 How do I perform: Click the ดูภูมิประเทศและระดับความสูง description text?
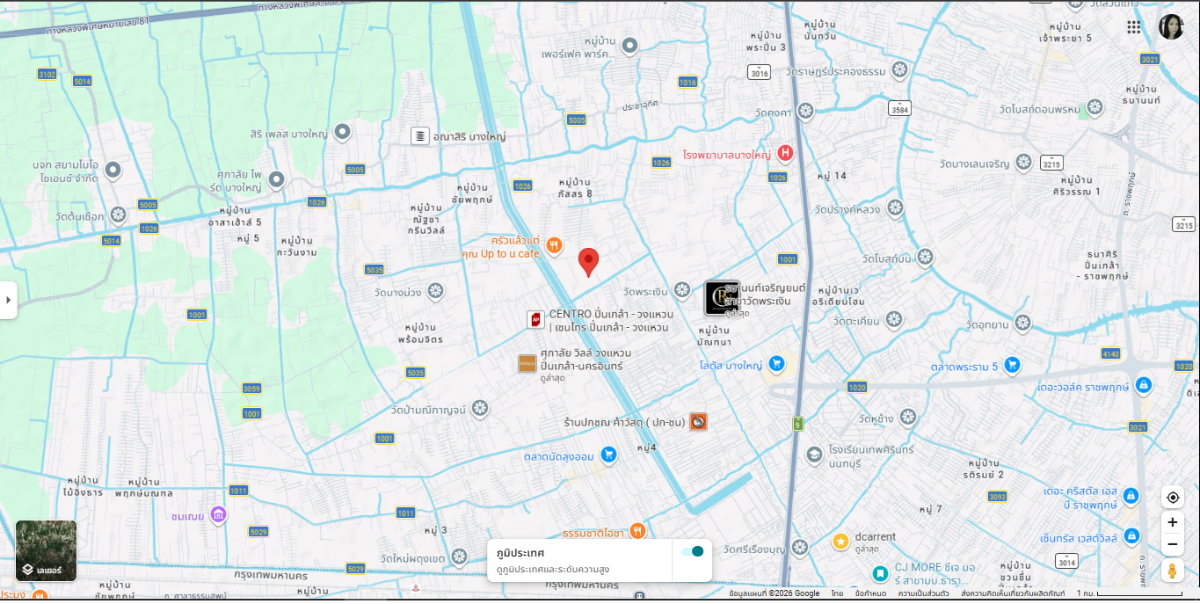pos(553,569)
